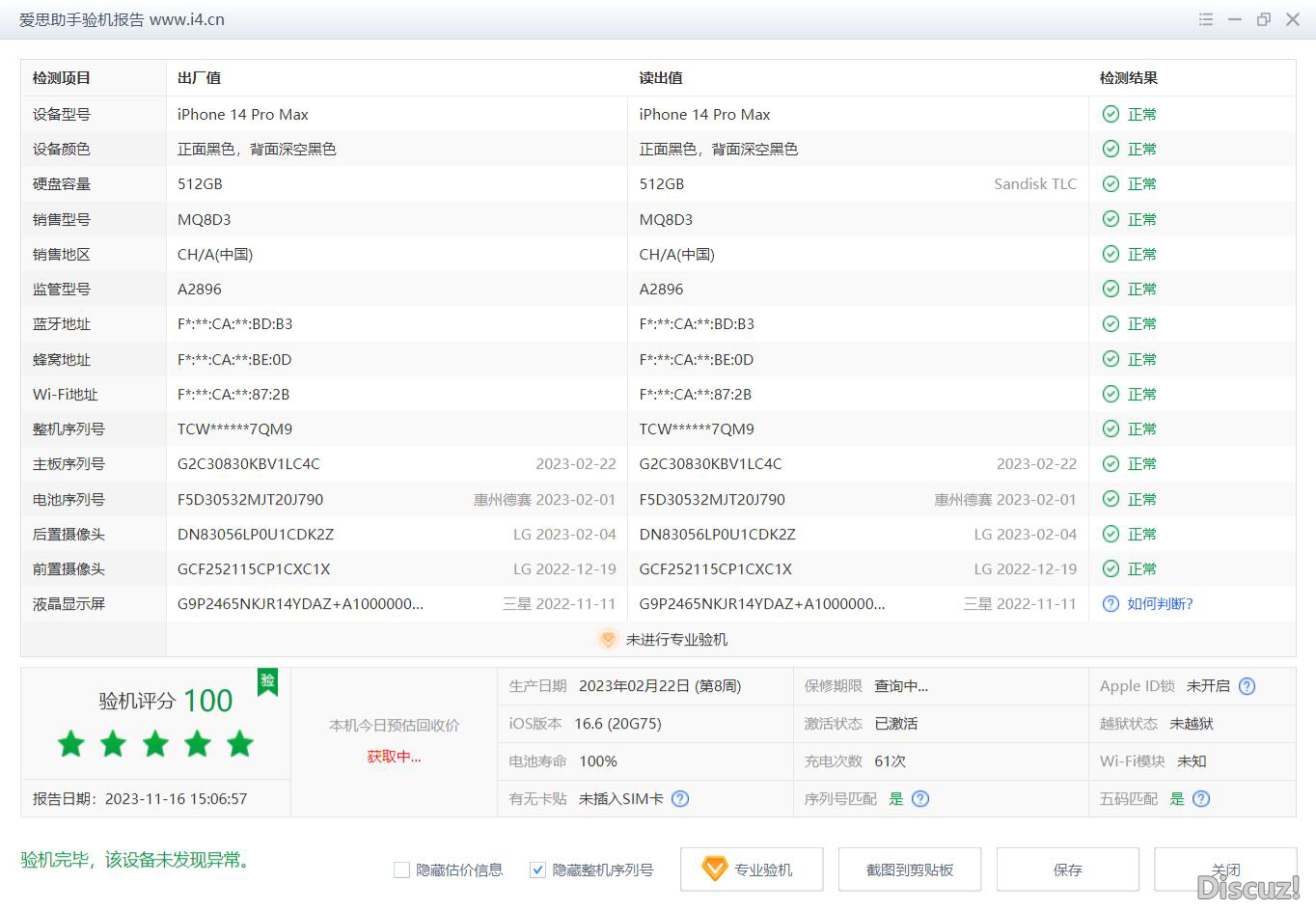Click the iOS版本 16.6 (20G75) value
The image size is (1316, 911).
(x=617, y=724)
